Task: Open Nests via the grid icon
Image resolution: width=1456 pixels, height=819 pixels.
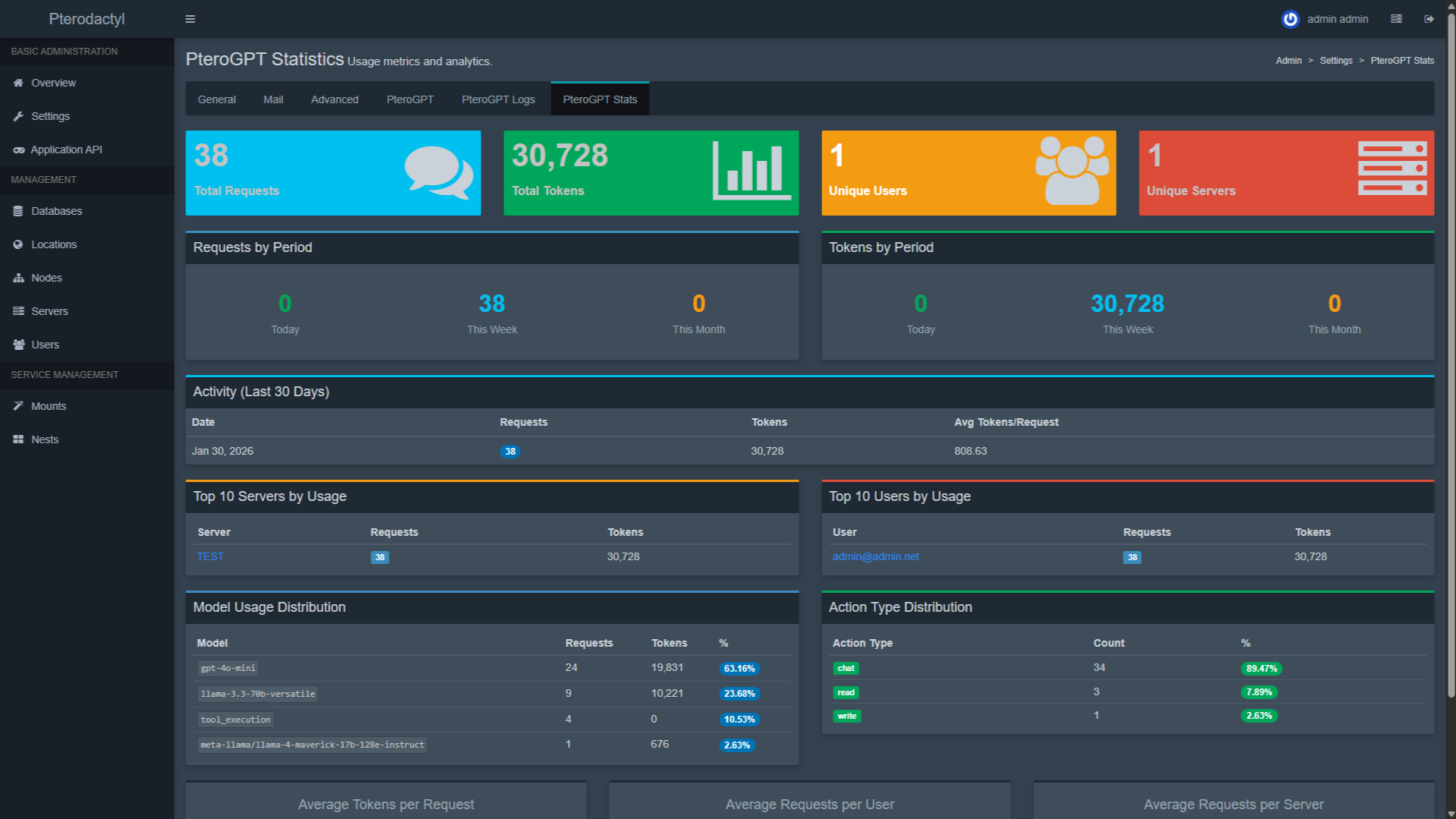Action: (x=18, y=439)
